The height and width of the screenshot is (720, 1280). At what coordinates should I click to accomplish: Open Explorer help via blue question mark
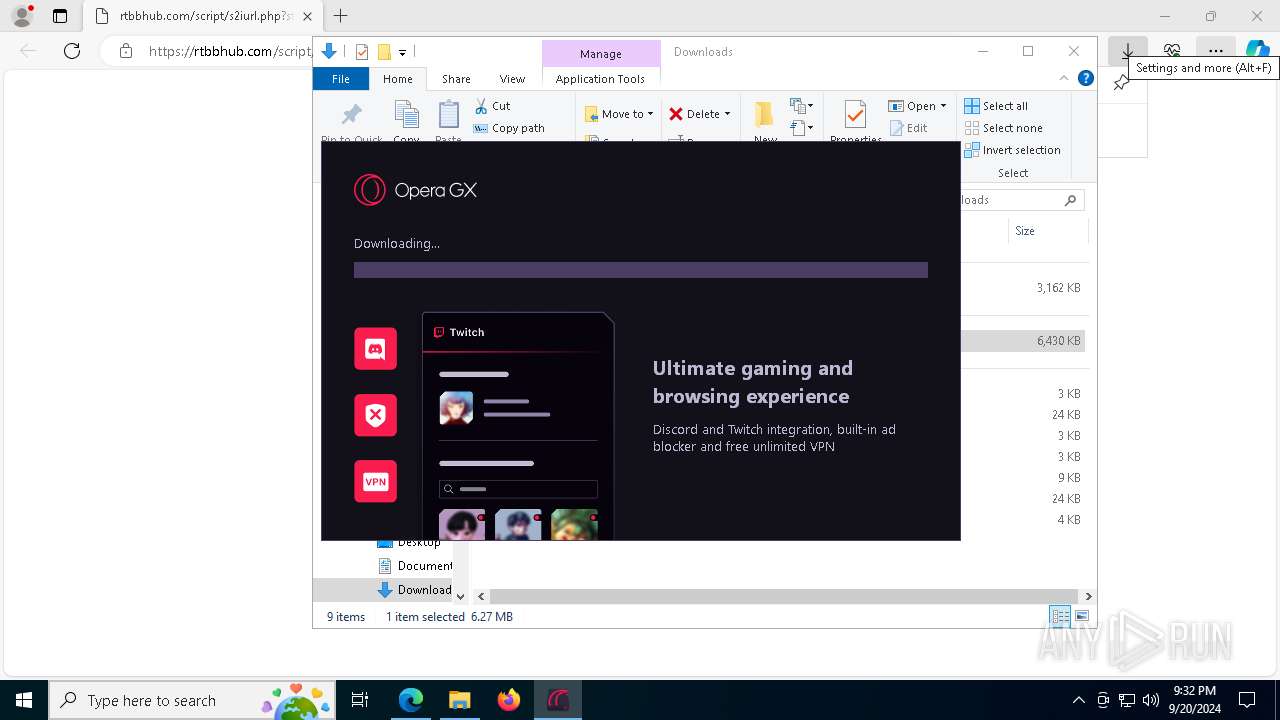click(x=1085, y=78)
